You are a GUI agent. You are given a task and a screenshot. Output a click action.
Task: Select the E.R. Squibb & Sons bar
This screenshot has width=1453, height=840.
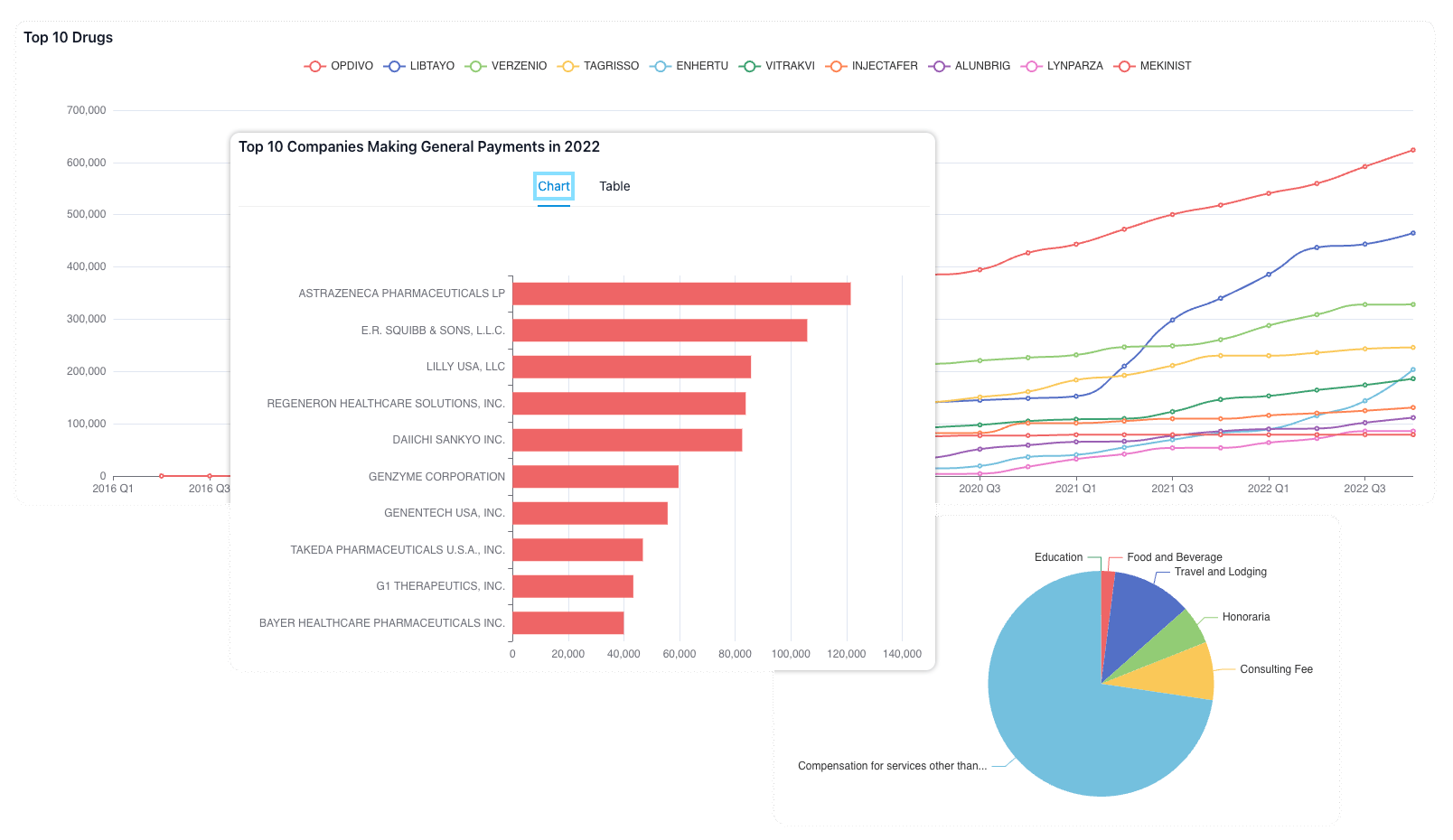coord(660,331)
